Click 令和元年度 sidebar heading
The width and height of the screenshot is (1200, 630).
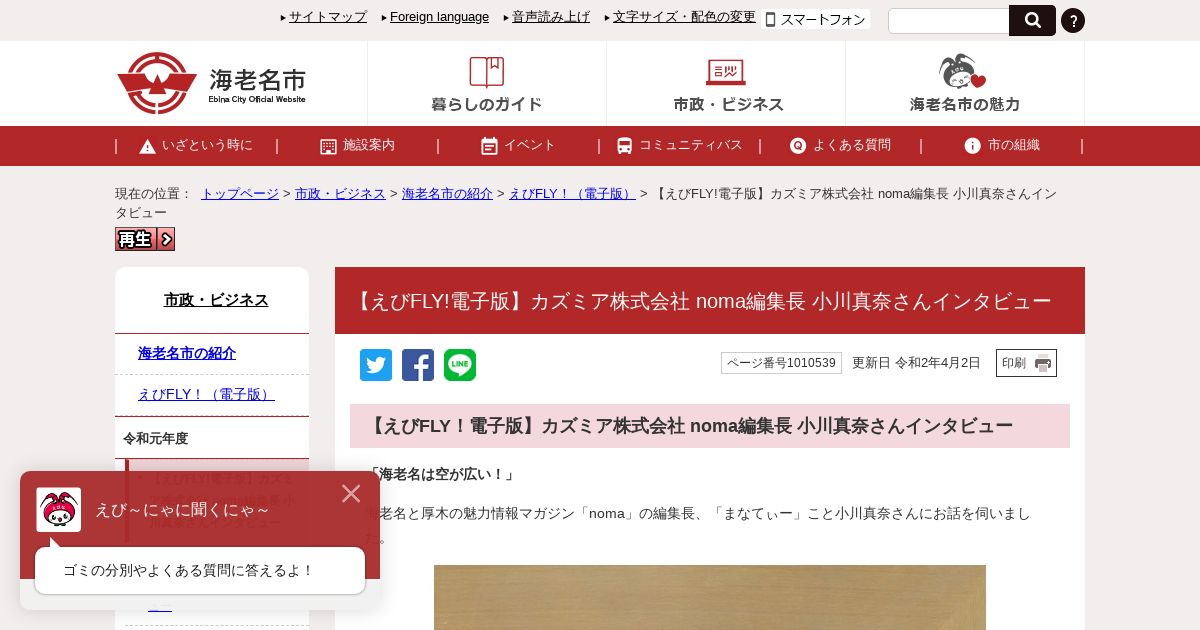156,438
